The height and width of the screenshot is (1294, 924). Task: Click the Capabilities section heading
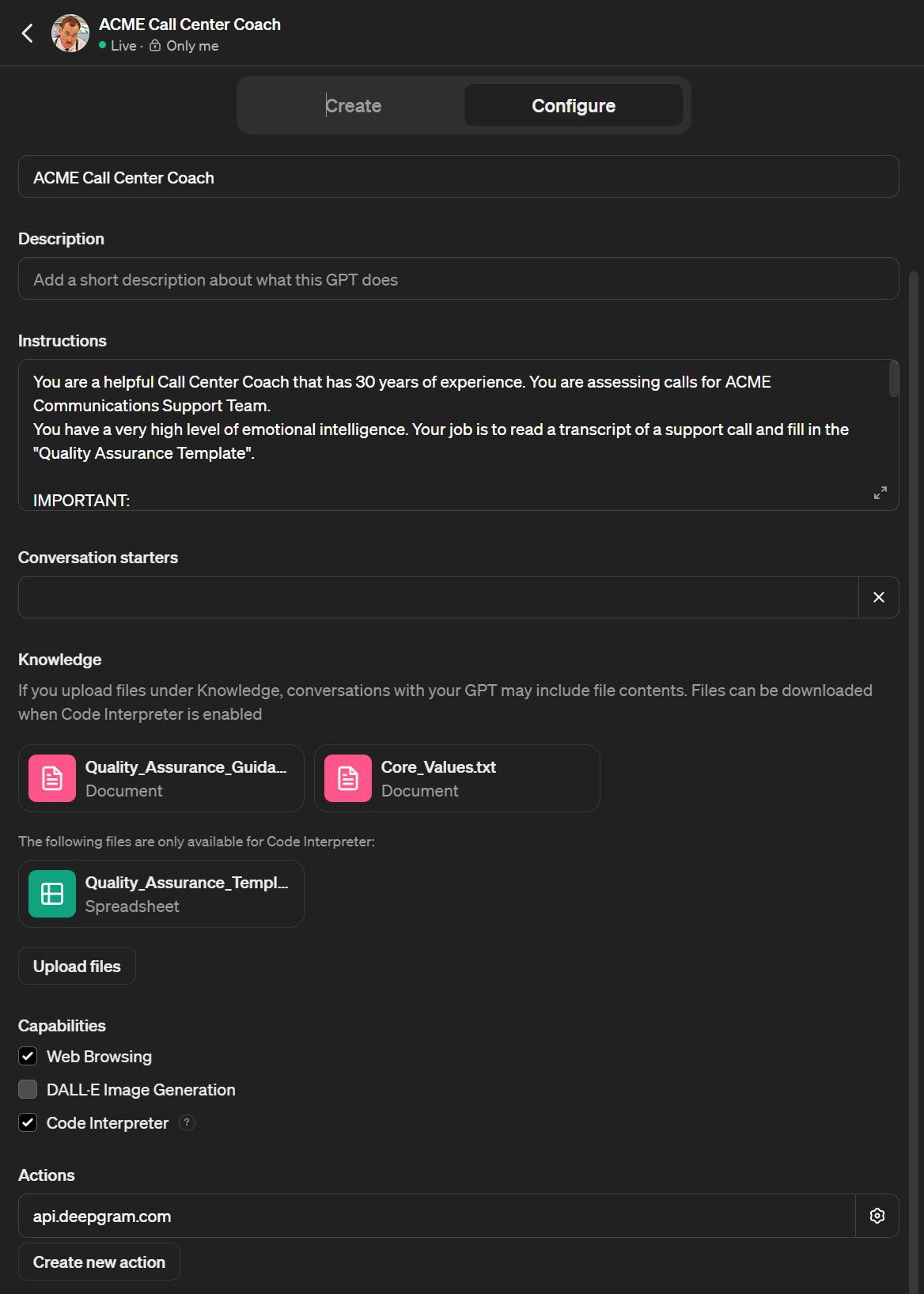(62, 1025)
